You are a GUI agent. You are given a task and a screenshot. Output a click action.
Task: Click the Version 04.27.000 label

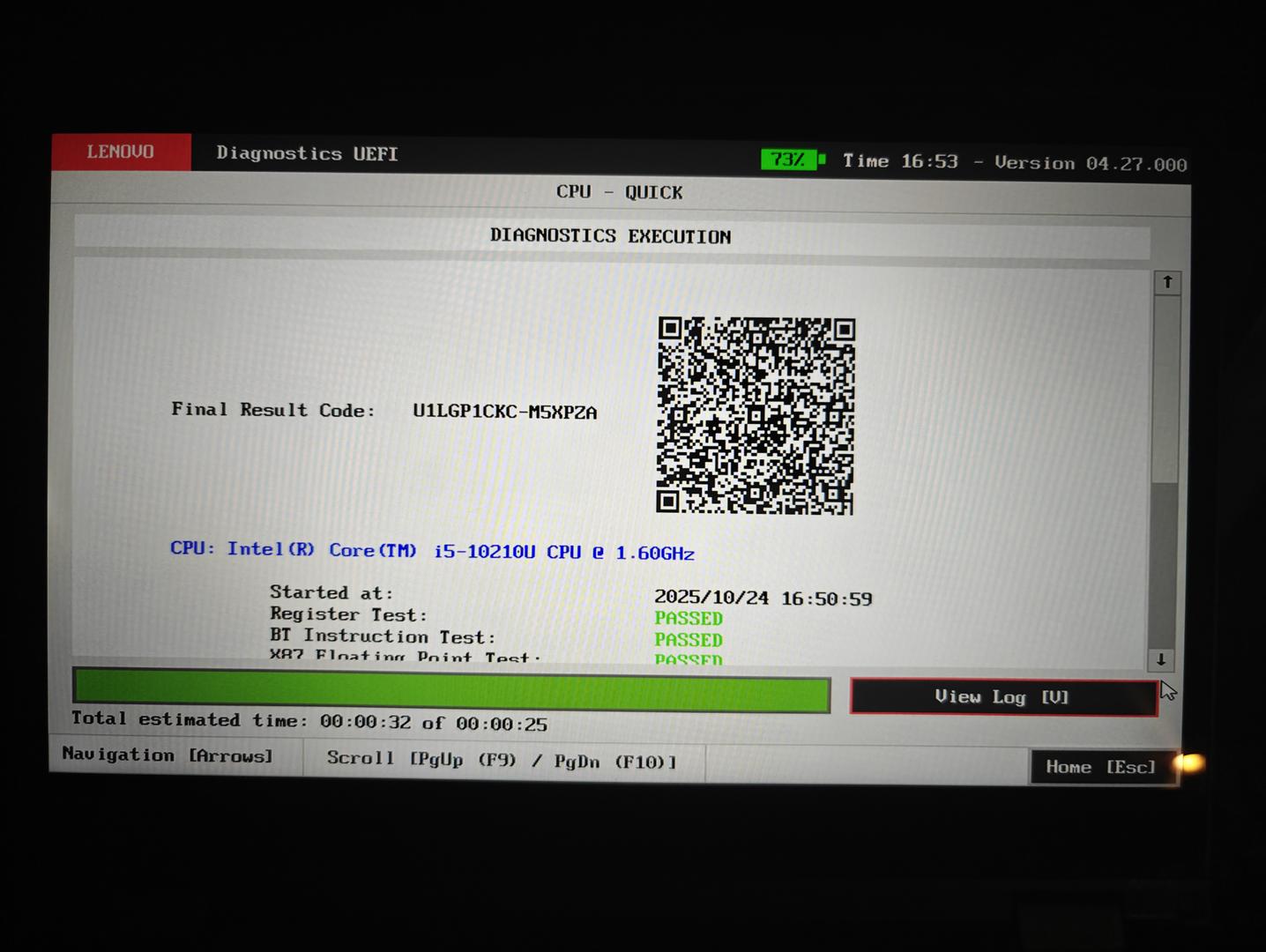pyautogui.click(x=1091, y=164)
